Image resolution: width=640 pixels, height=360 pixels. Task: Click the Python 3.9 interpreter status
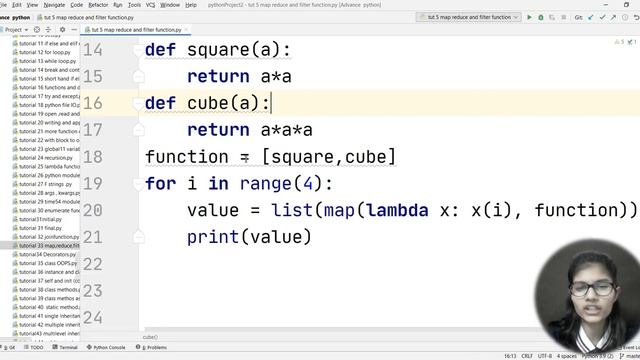tap(598, 356)
